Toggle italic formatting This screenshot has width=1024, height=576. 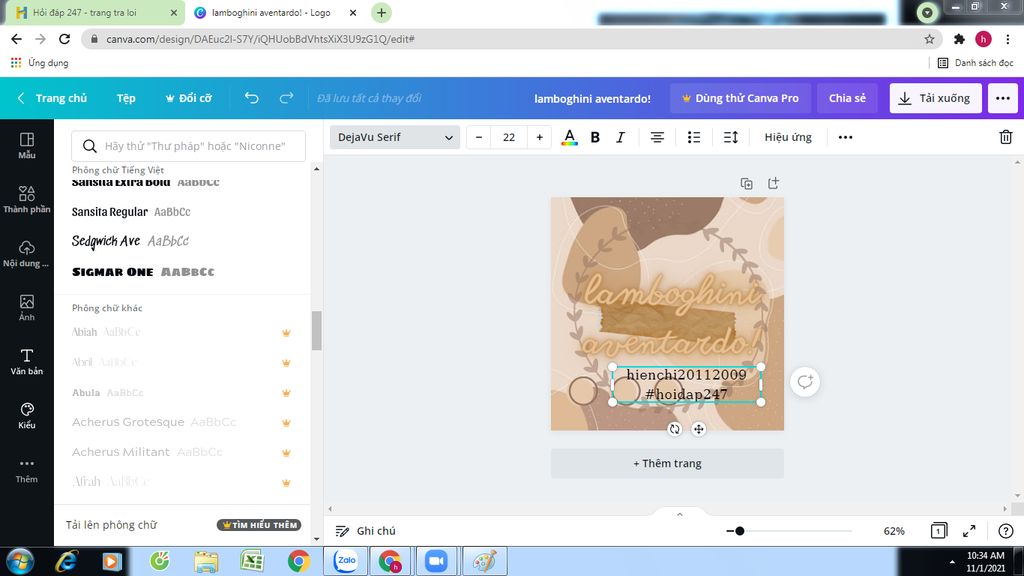coord(620,137)
